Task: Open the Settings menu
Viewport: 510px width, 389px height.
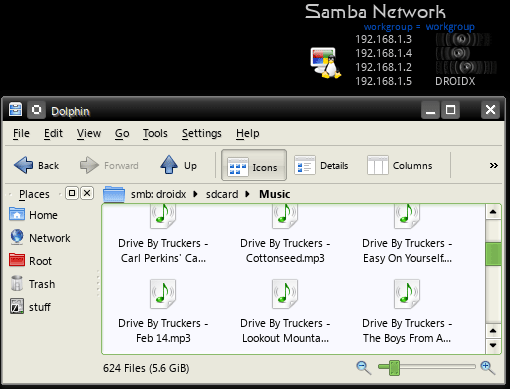Action: click(202, 133)
